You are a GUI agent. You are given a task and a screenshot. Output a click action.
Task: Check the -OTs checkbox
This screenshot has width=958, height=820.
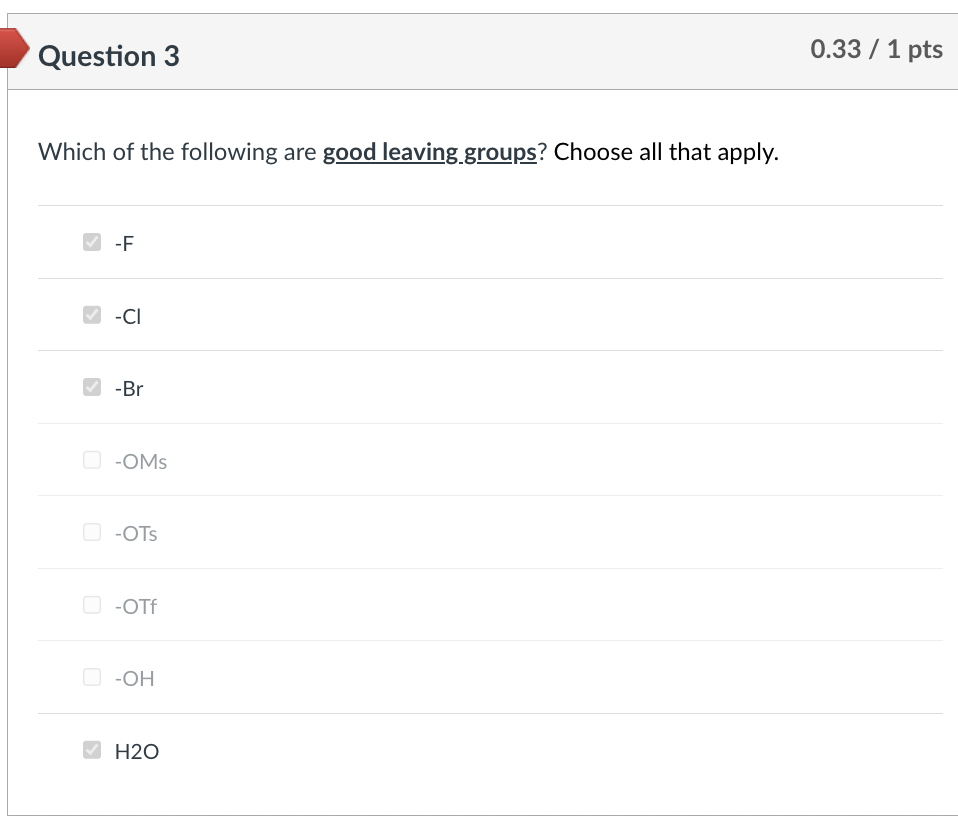point(92,532)
